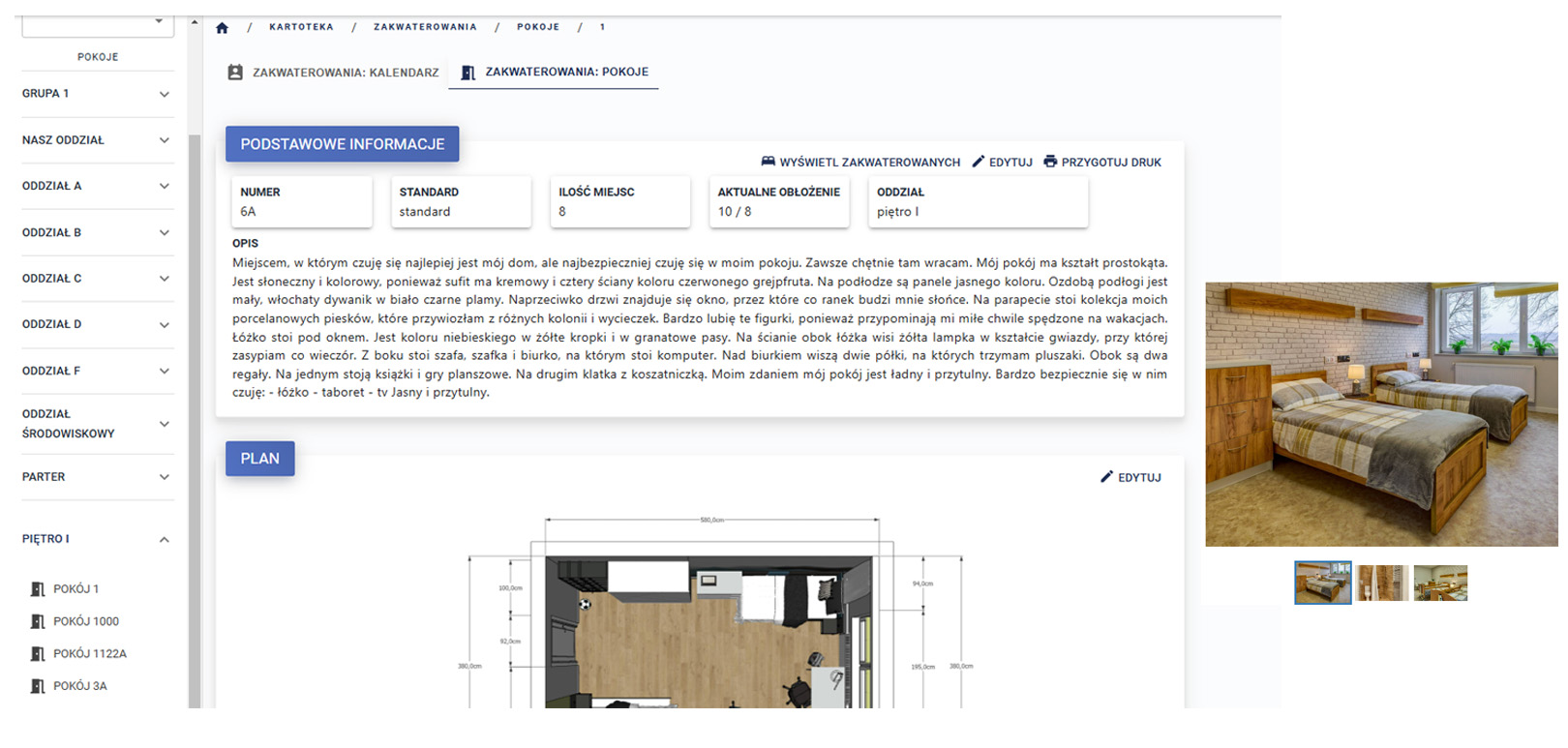Expand the Grupa 1 section
The width and height of the screenshot is (1568, 748).
(x=164, y=95)
